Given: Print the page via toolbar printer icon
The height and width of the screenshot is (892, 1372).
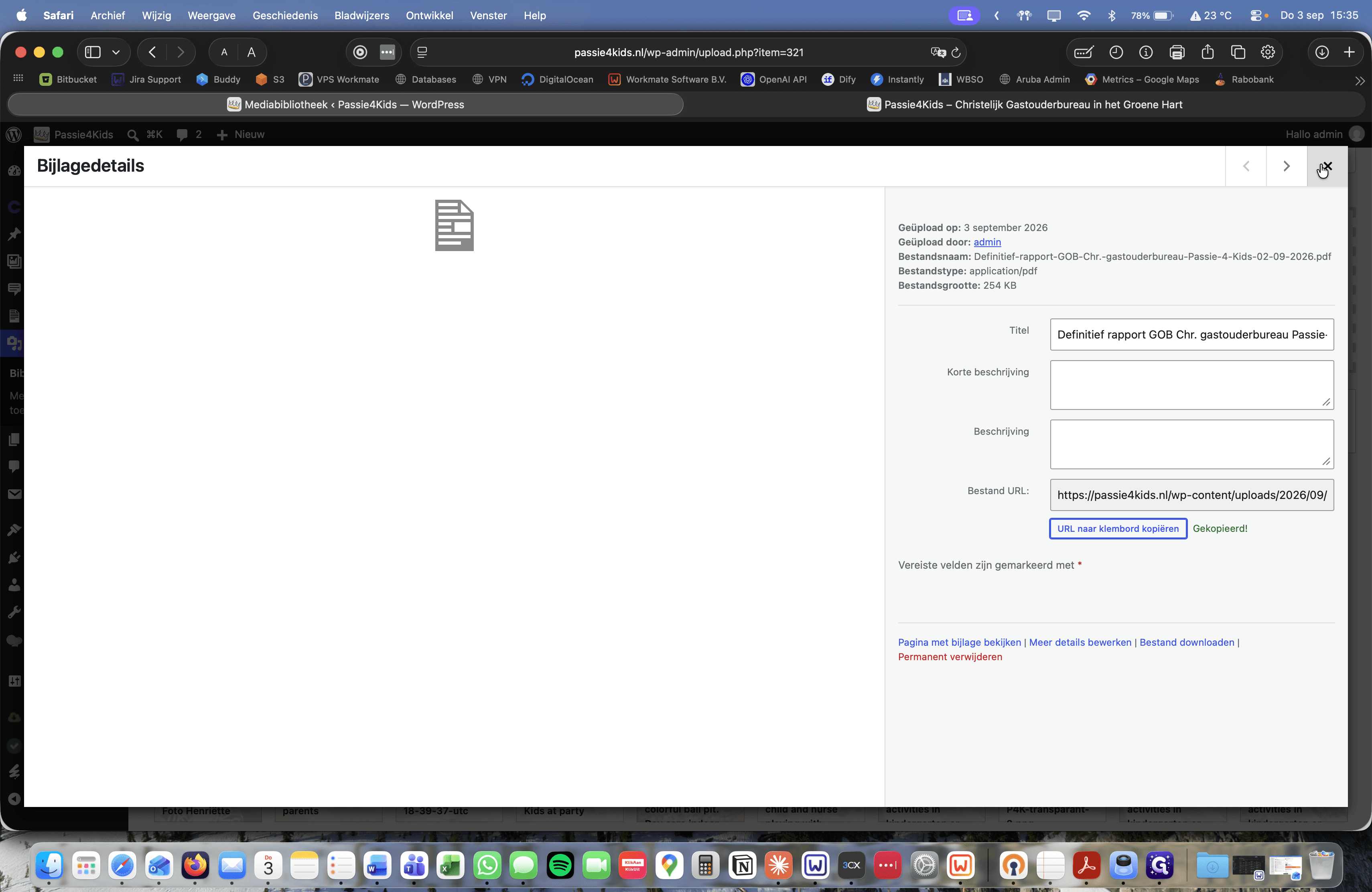Looking at the screenshot, I should point(1177,53).
